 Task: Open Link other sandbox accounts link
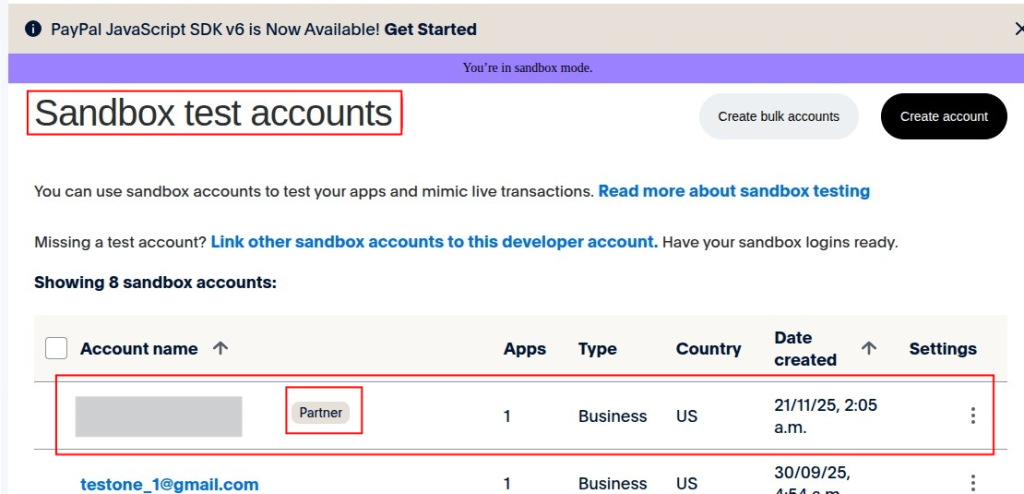coord(434,242)
